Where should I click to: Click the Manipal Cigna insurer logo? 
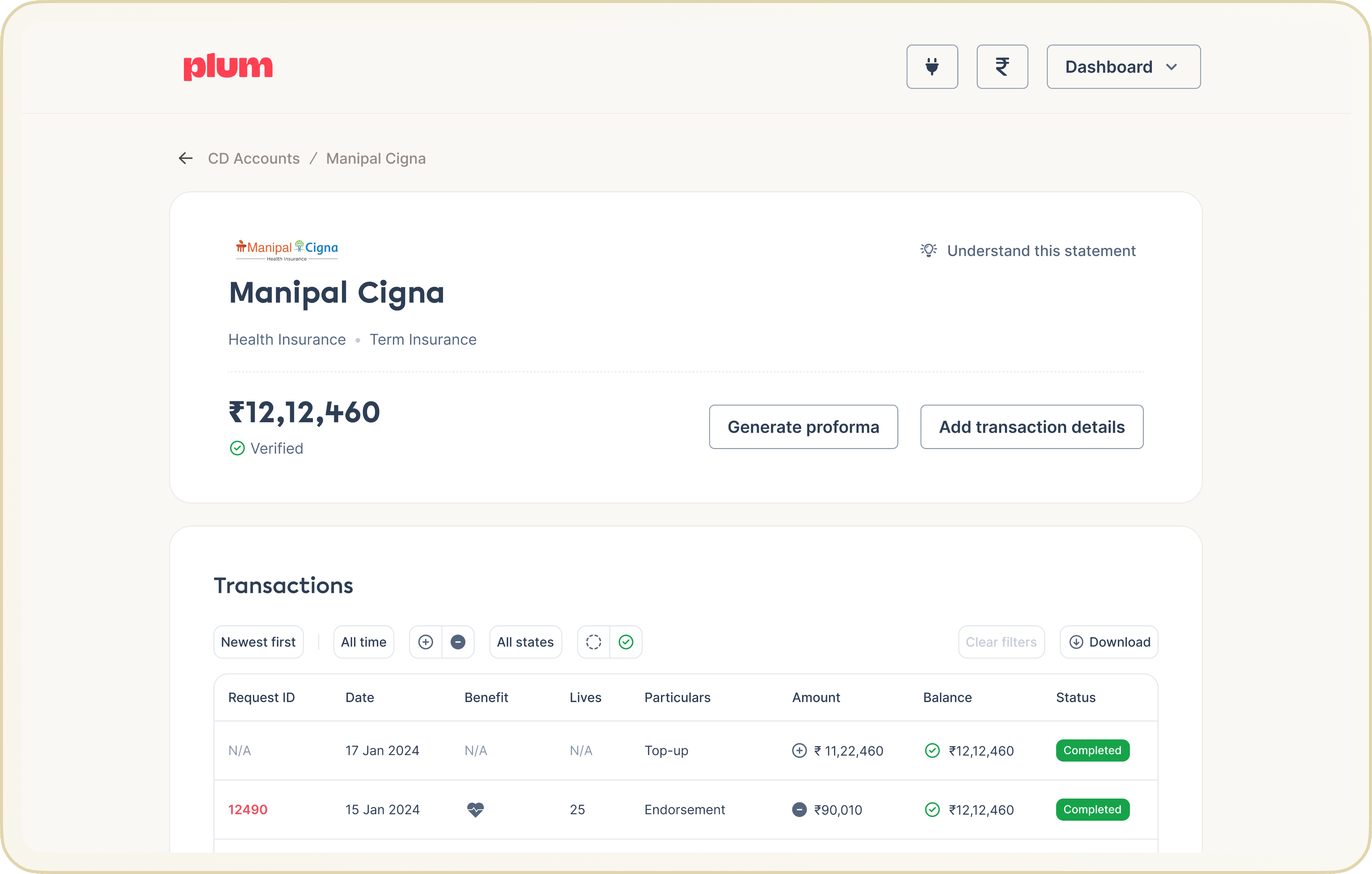[287, 250]
